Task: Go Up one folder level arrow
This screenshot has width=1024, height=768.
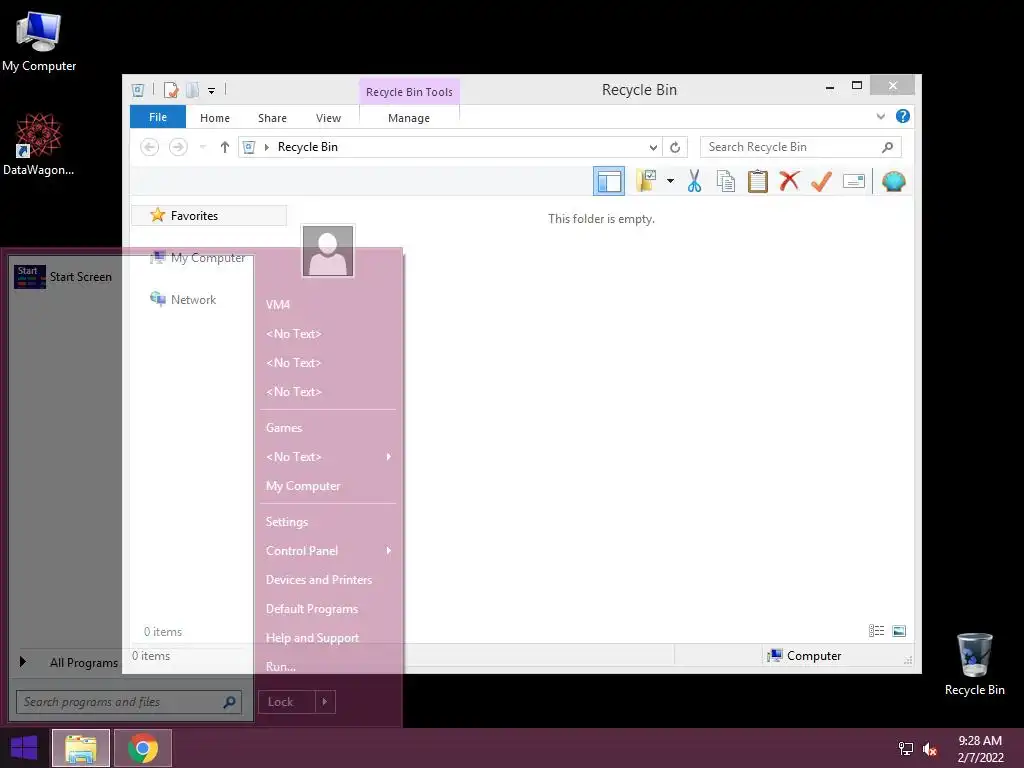Action: pos(225,147)
